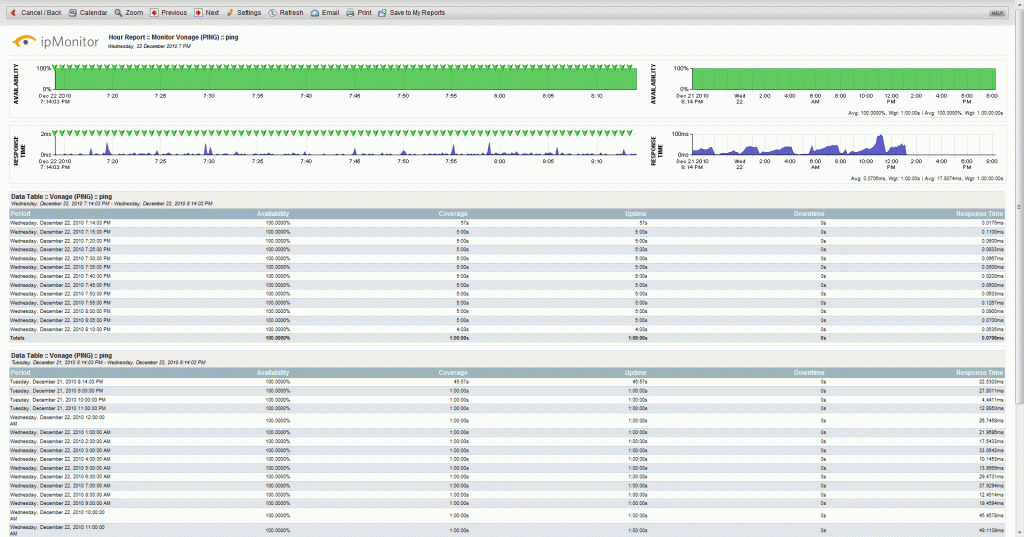1024x537 pixels.
Task: Open report Settings pencil icon
Action: [230, 12]
